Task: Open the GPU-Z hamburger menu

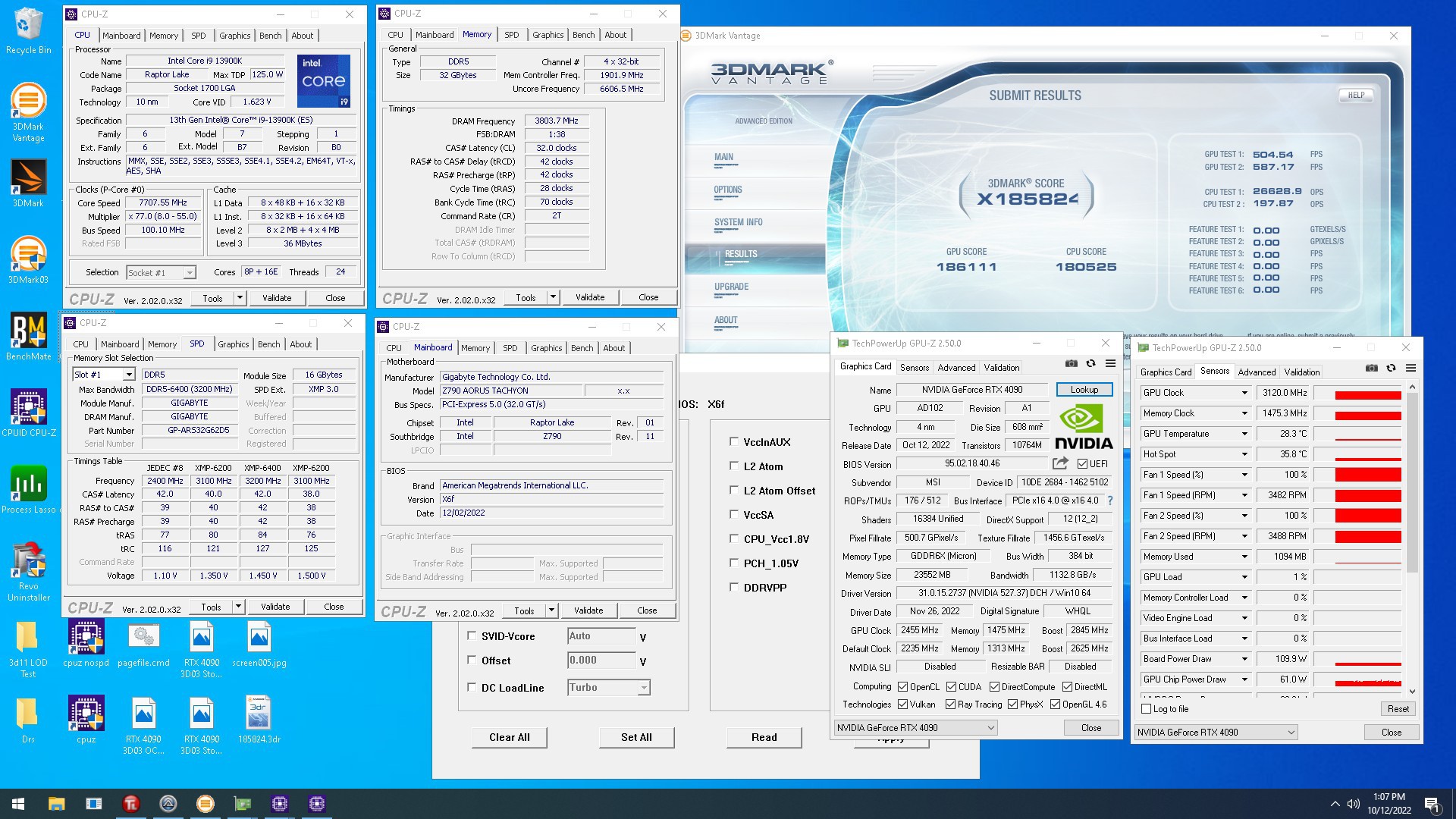Action: 1110,363
